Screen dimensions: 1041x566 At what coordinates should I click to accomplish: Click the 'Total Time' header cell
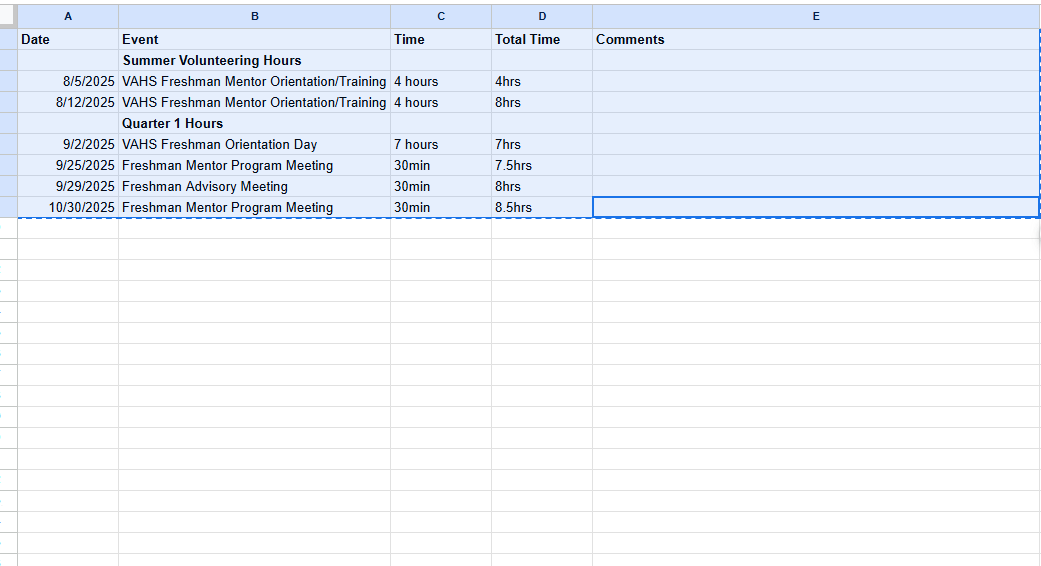542,39
